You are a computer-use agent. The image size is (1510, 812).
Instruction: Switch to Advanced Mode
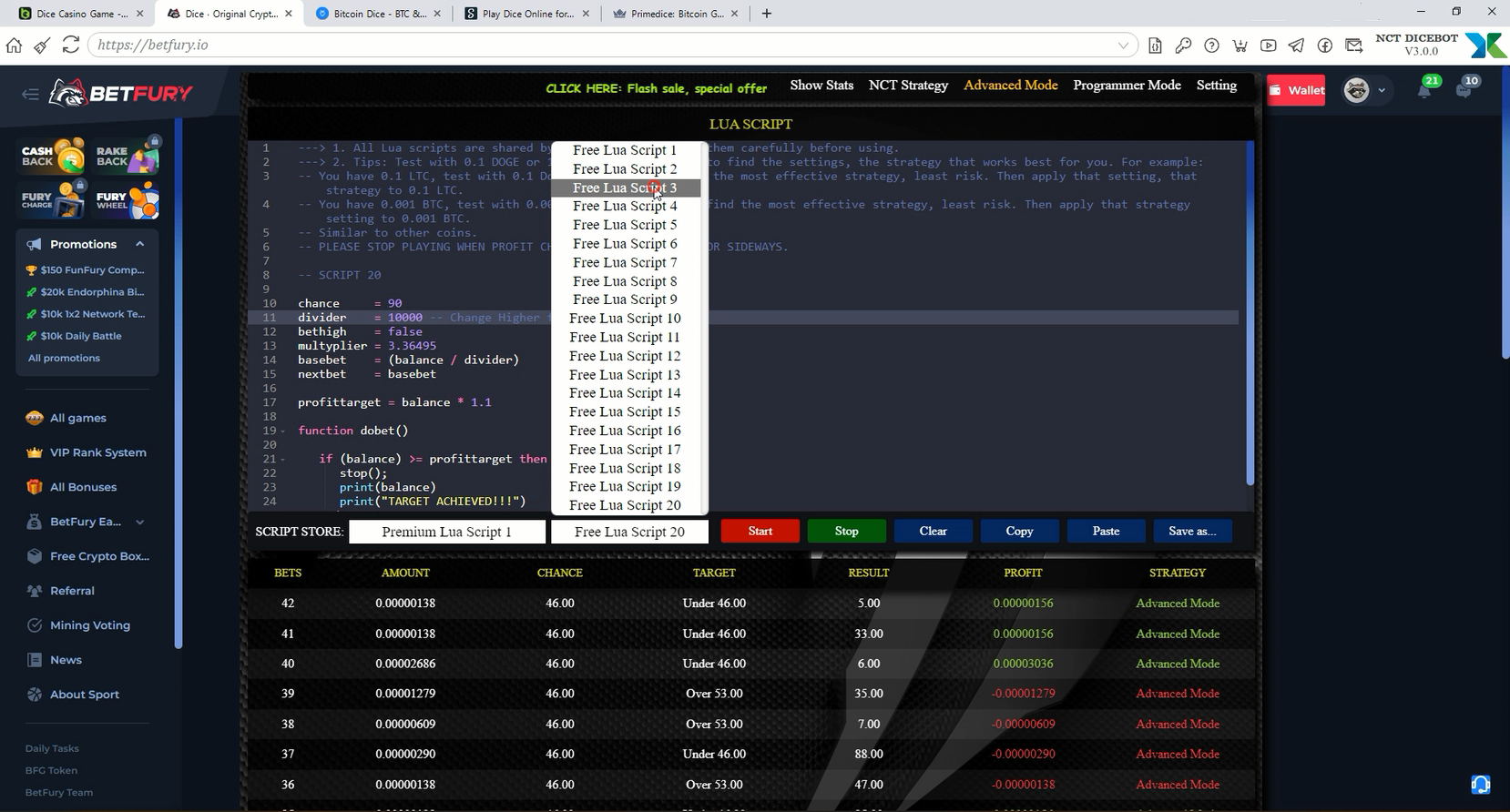1011,86
